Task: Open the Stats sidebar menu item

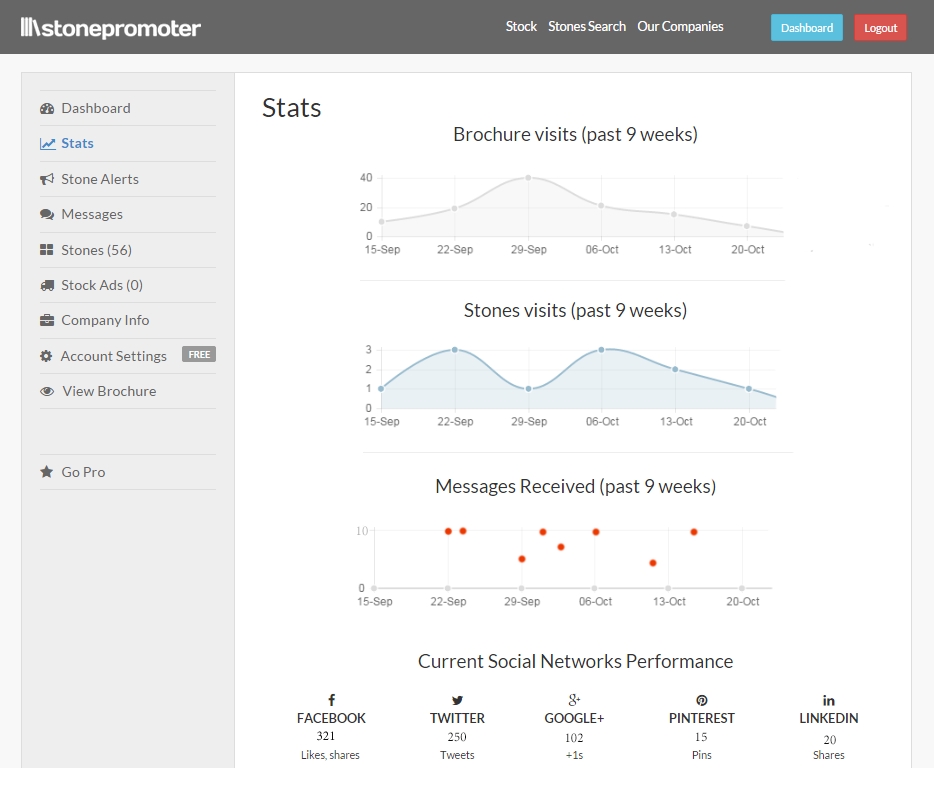Action: click(x=77, y=143)
